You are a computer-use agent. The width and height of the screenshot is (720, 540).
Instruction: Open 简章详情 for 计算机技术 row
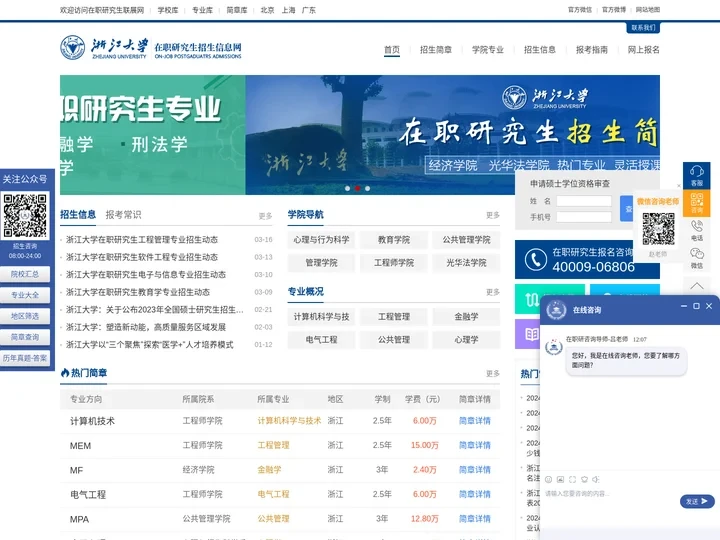475,421
